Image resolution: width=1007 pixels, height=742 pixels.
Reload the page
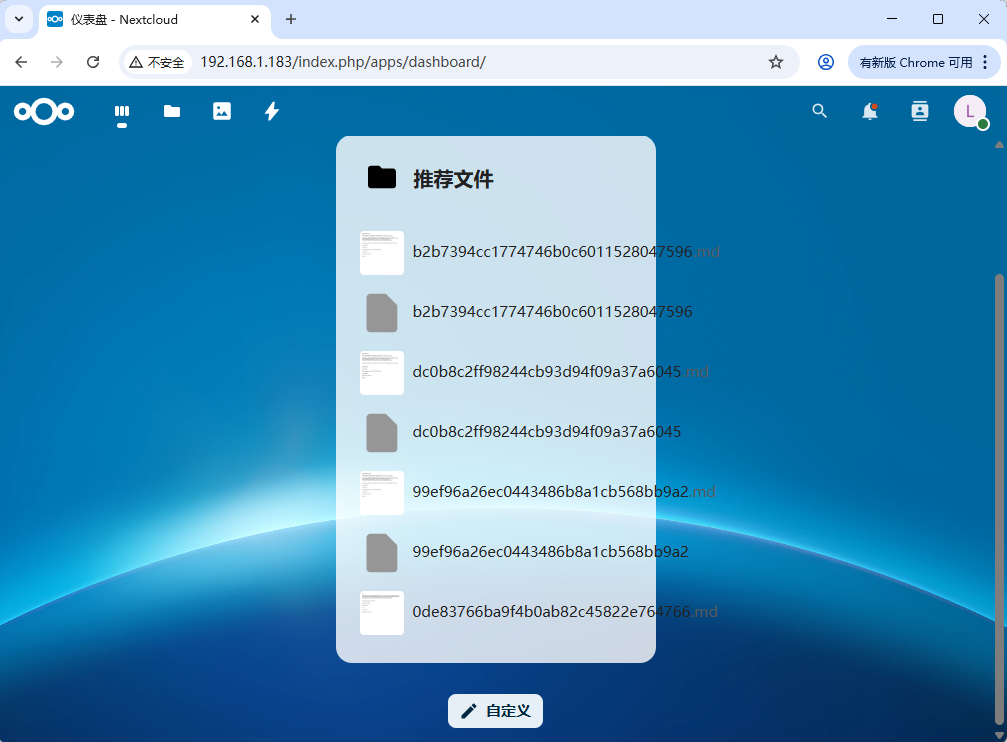point(93,62)
